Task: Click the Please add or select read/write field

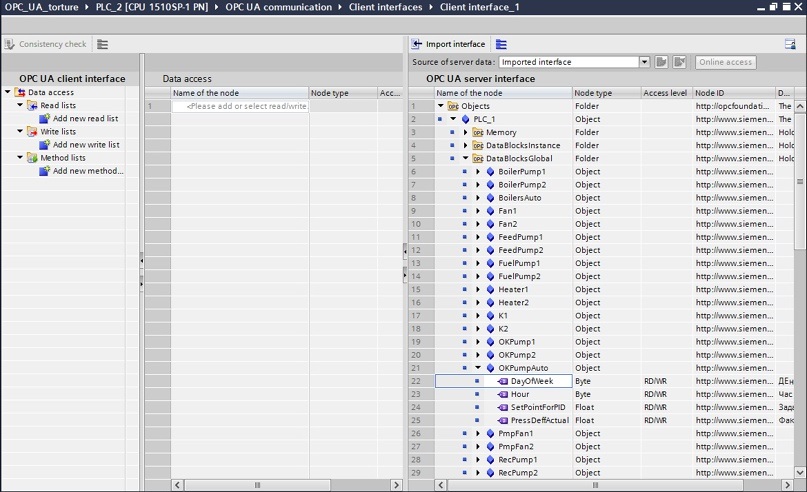Action: pos(240,106)
